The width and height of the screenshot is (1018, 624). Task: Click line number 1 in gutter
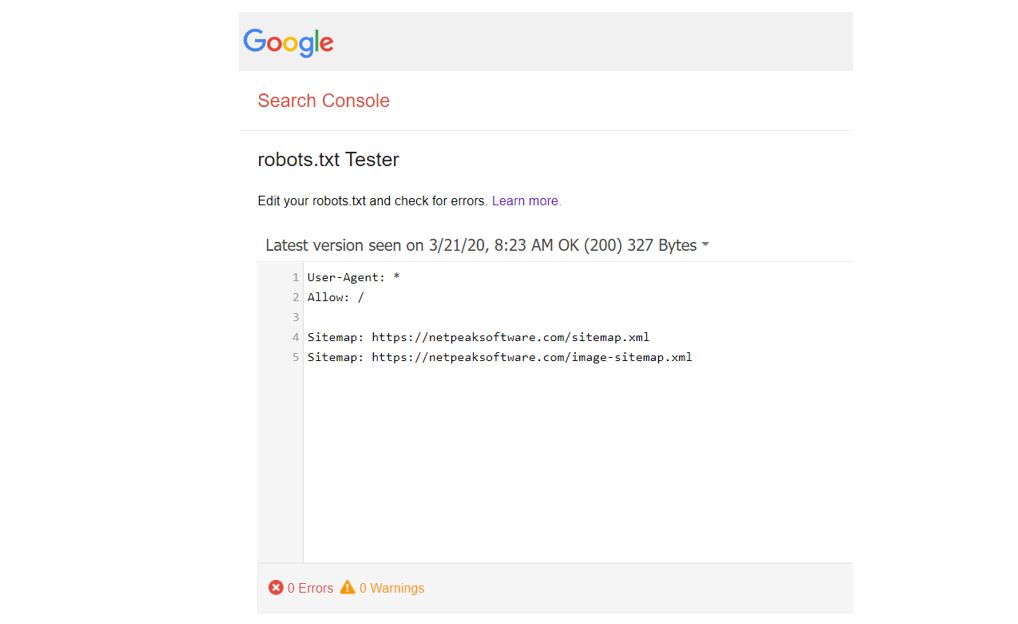pyautogui.click(x=295, y=277)
